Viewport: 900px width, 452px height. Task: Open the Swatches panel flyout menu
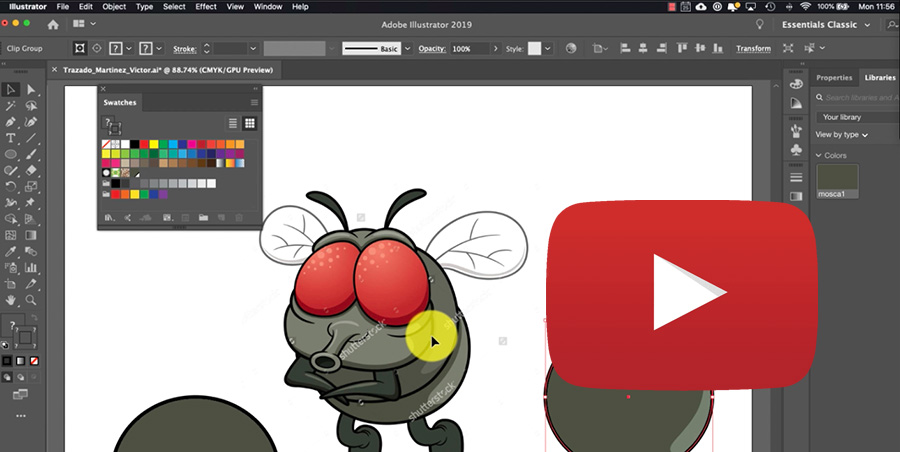tap(254, 103)
